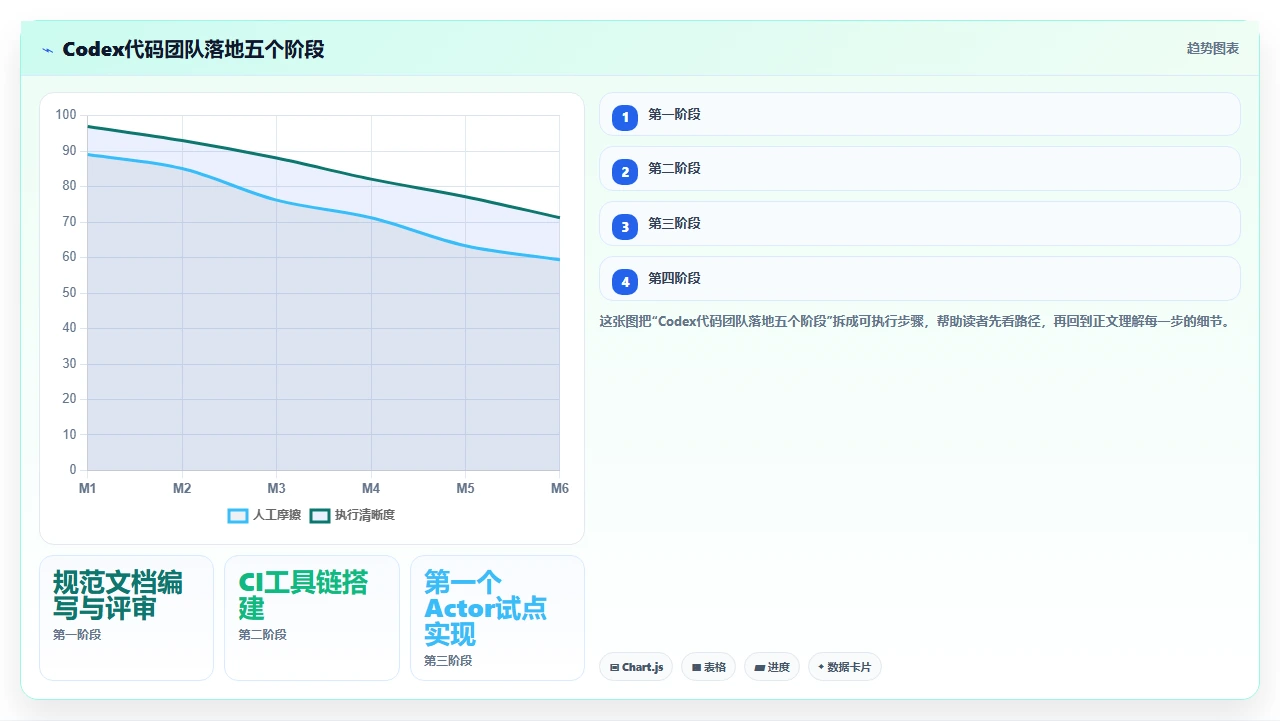Click the 50 value on y-axis

pos(69,292)
